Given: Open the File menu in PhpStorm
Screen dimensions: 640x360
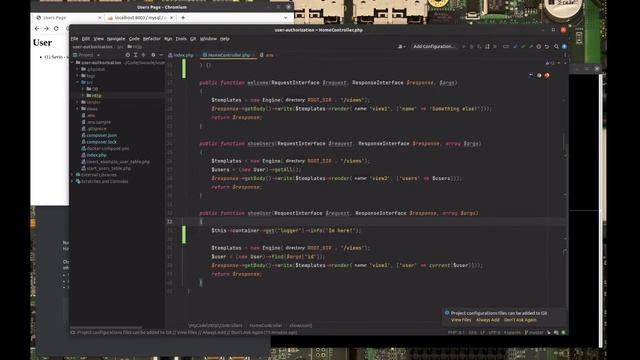Looking at the screenshot, I should [74, 39].
